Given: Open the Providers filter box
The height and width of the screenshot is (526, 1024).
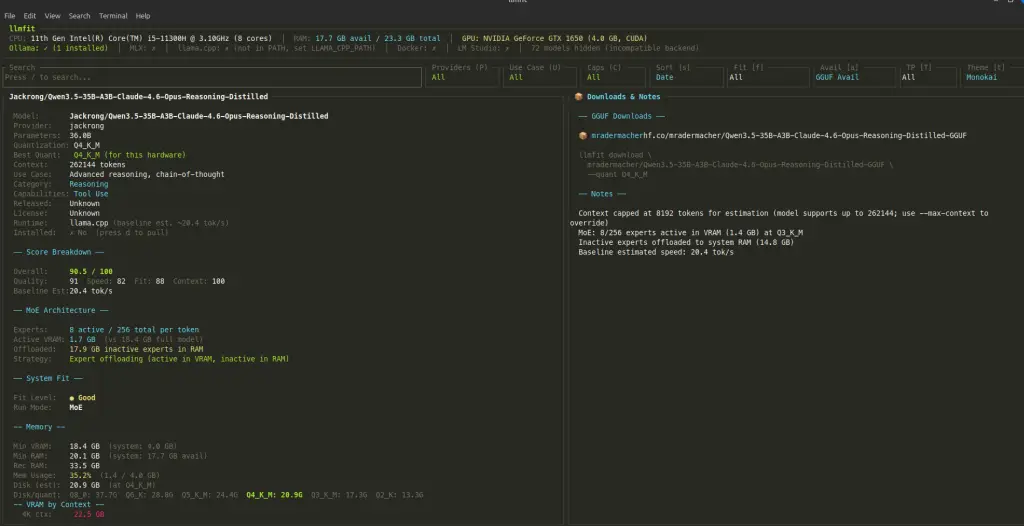Looking at the screenshot, I should 462,77.
